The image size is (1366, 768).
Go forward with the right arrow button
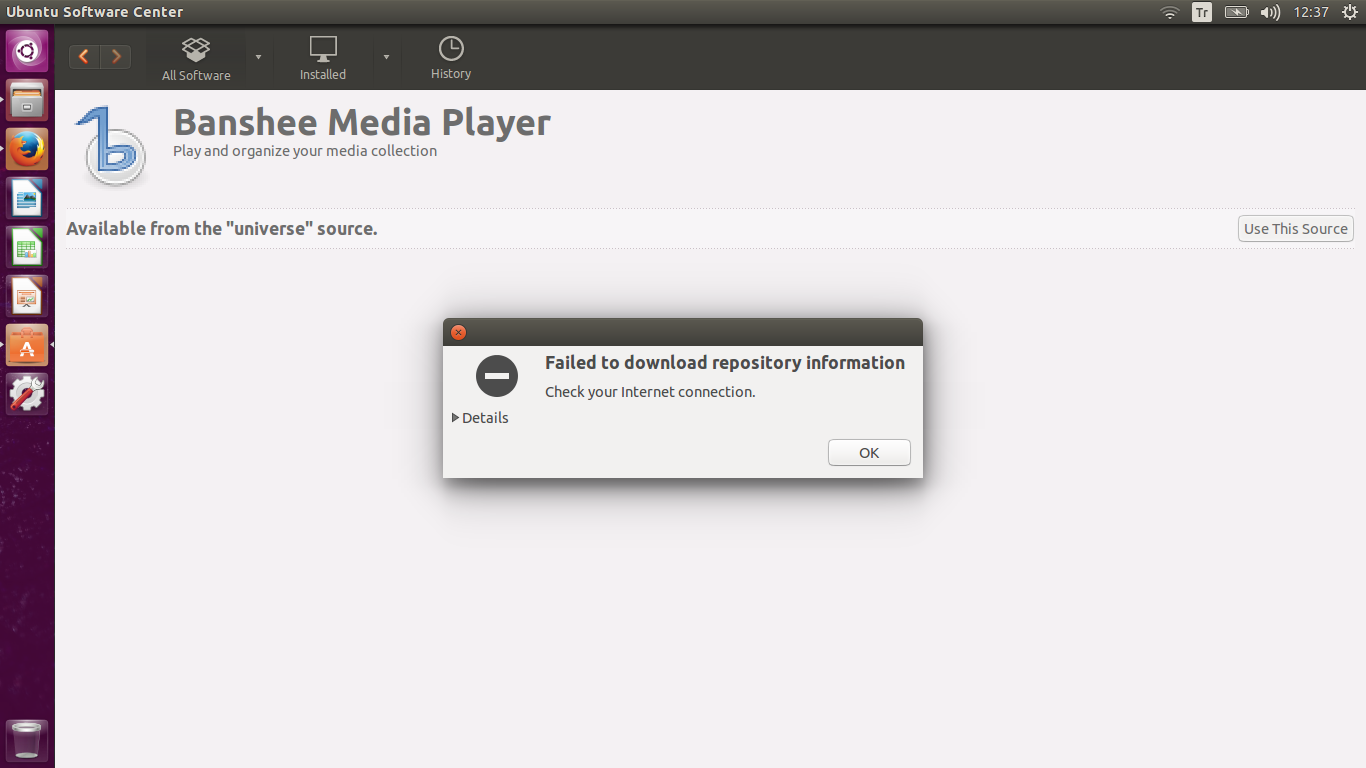[116, 56]
